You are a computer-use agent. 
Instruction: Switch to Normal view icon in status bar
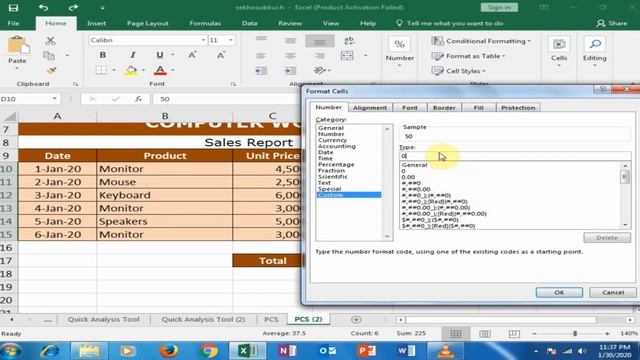coord(456,334)
